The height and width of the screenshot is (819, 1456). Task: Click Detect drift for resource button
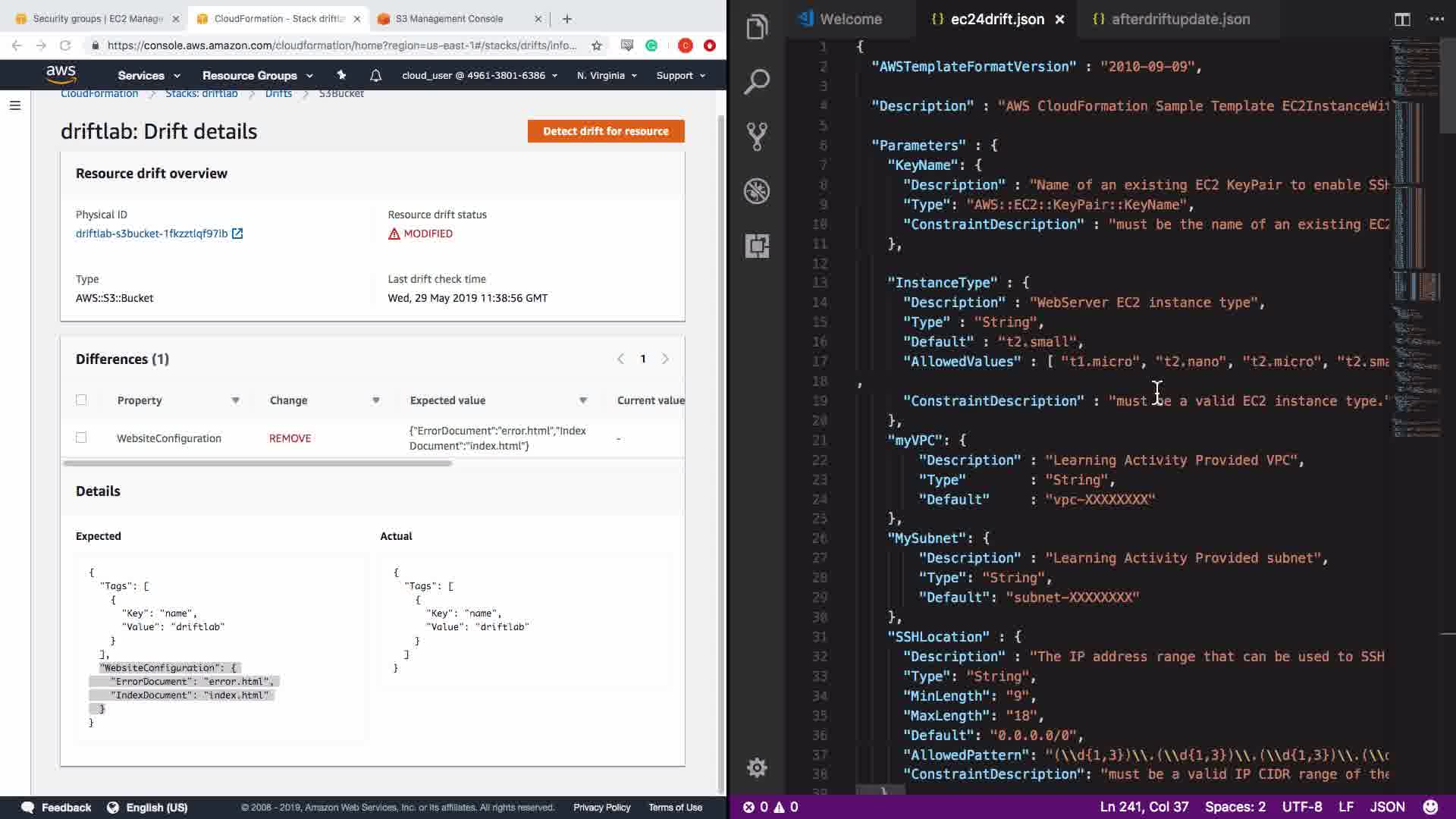(606, 131)
